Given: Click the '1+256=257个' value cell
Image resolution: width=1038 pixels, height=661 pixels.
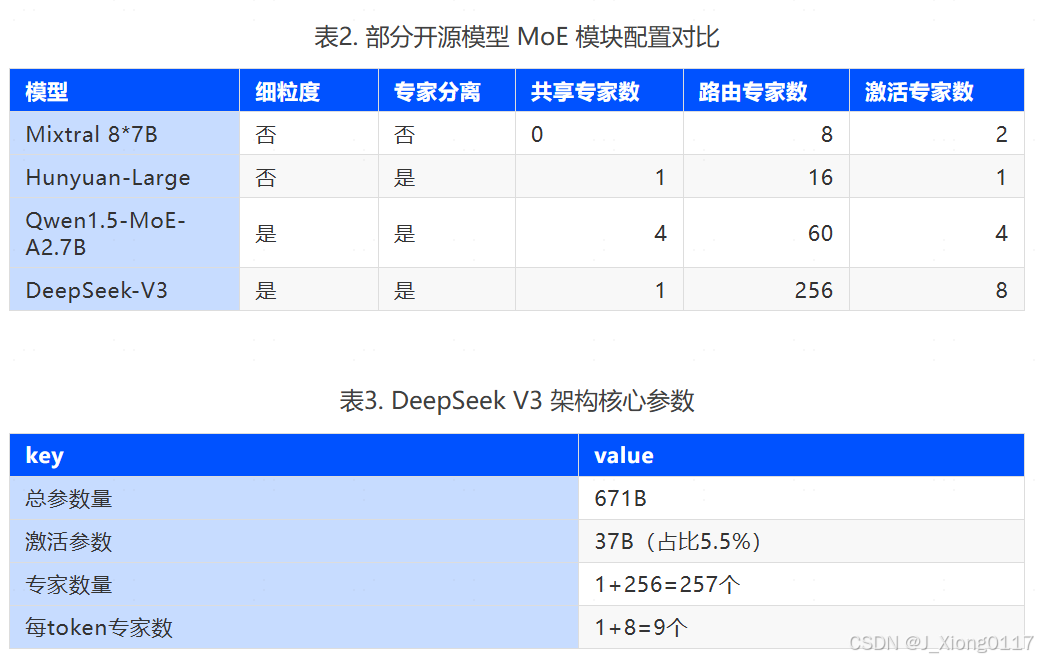Looking at the screenshot, I should click(802, 584).
